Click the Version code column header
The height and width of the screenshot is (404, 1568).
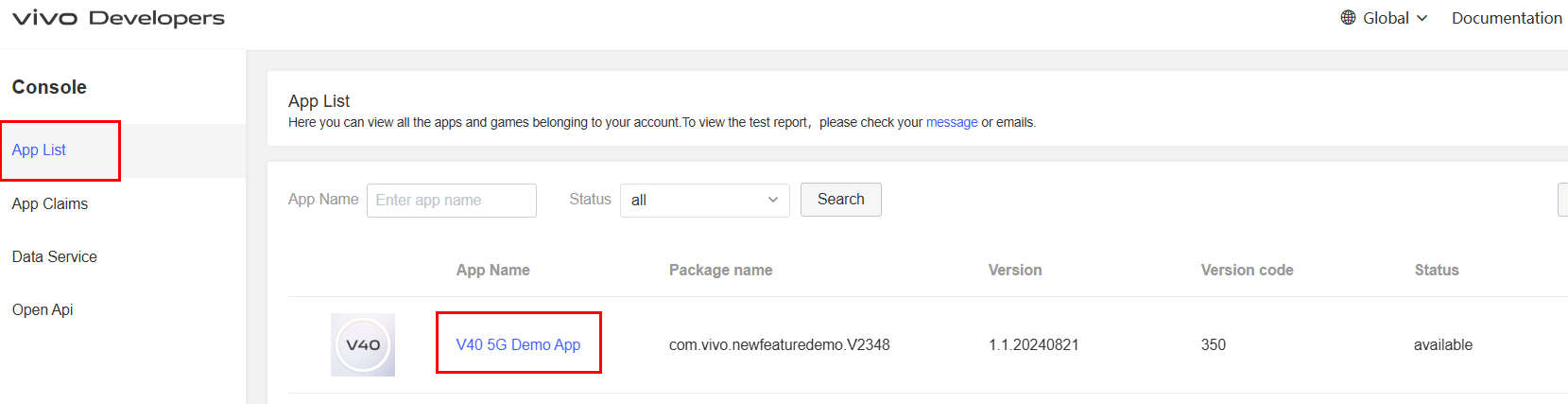(x=1247, y=271)
